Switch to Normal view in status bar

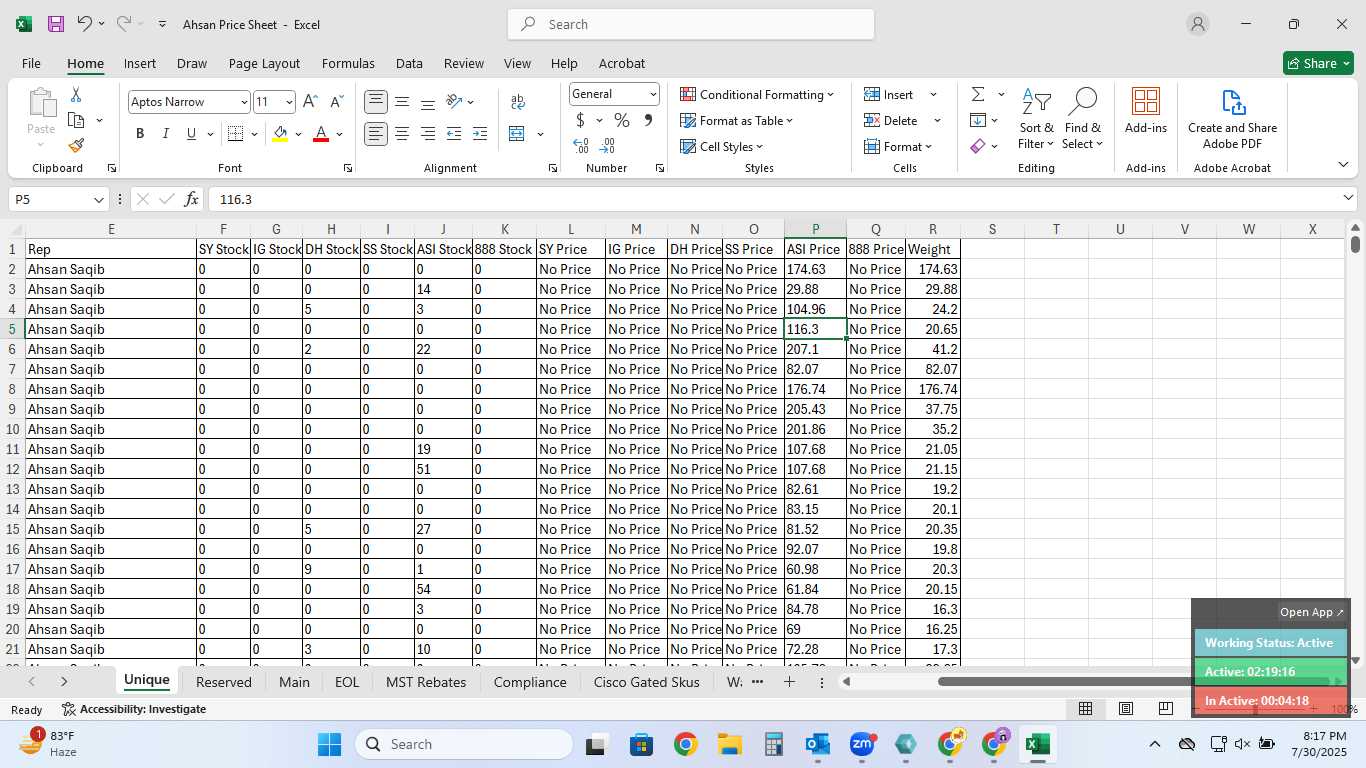tap(1085, 709)
